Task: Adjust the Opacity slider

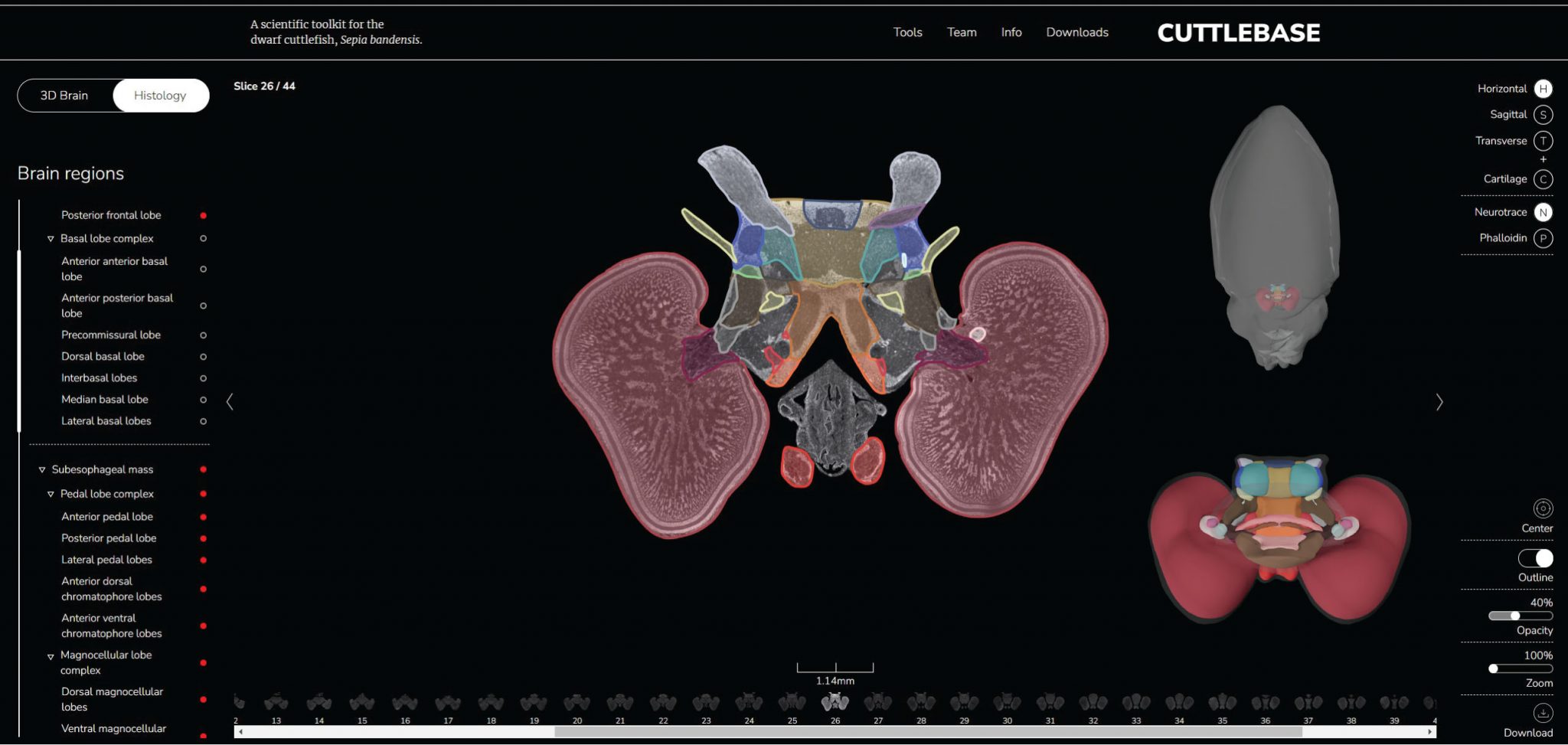Action: point(1515,616)
